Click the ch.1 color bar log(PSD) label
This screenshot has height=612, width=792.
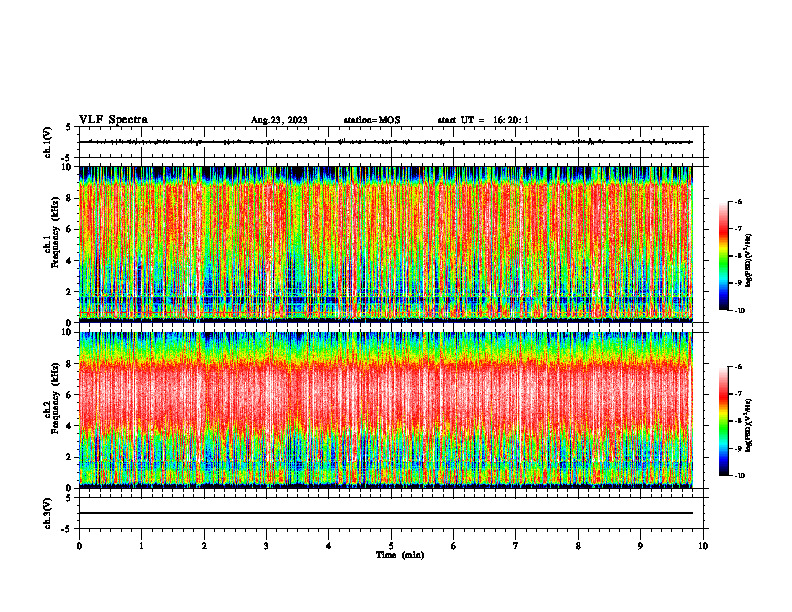pyautogui.click(x=749, y=261)
